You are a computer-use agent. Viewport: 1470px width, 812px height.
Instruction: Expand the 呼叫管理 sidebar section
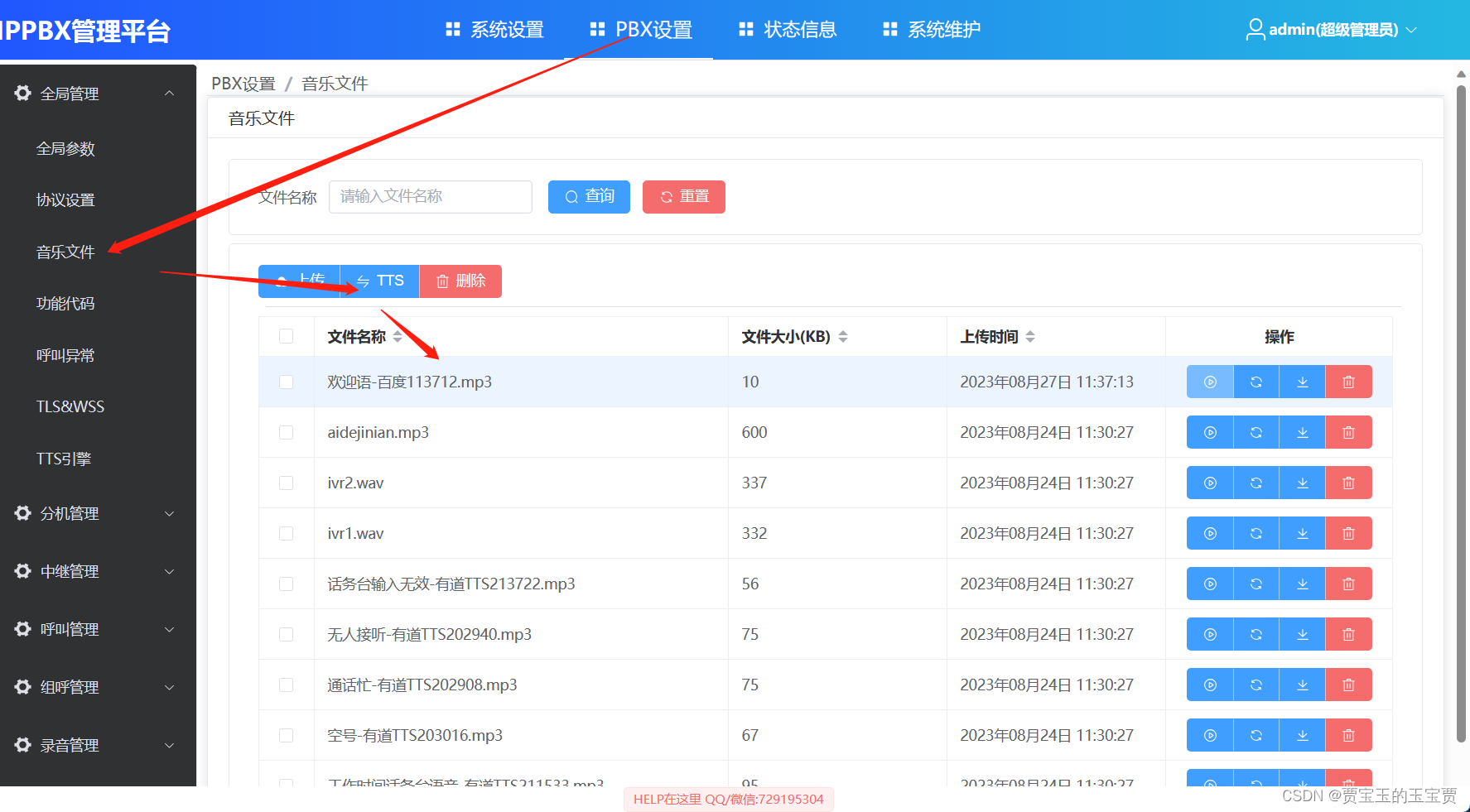coord(98,629)
